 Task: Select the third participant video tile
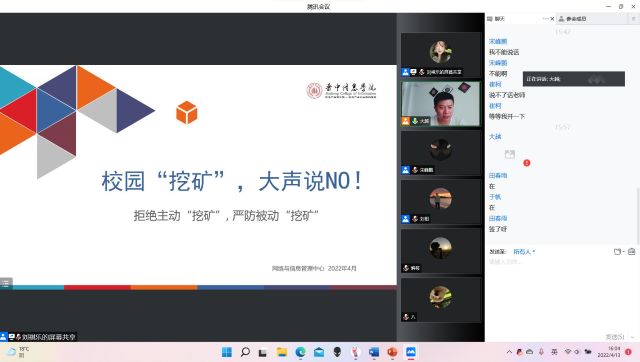[440, 153]
